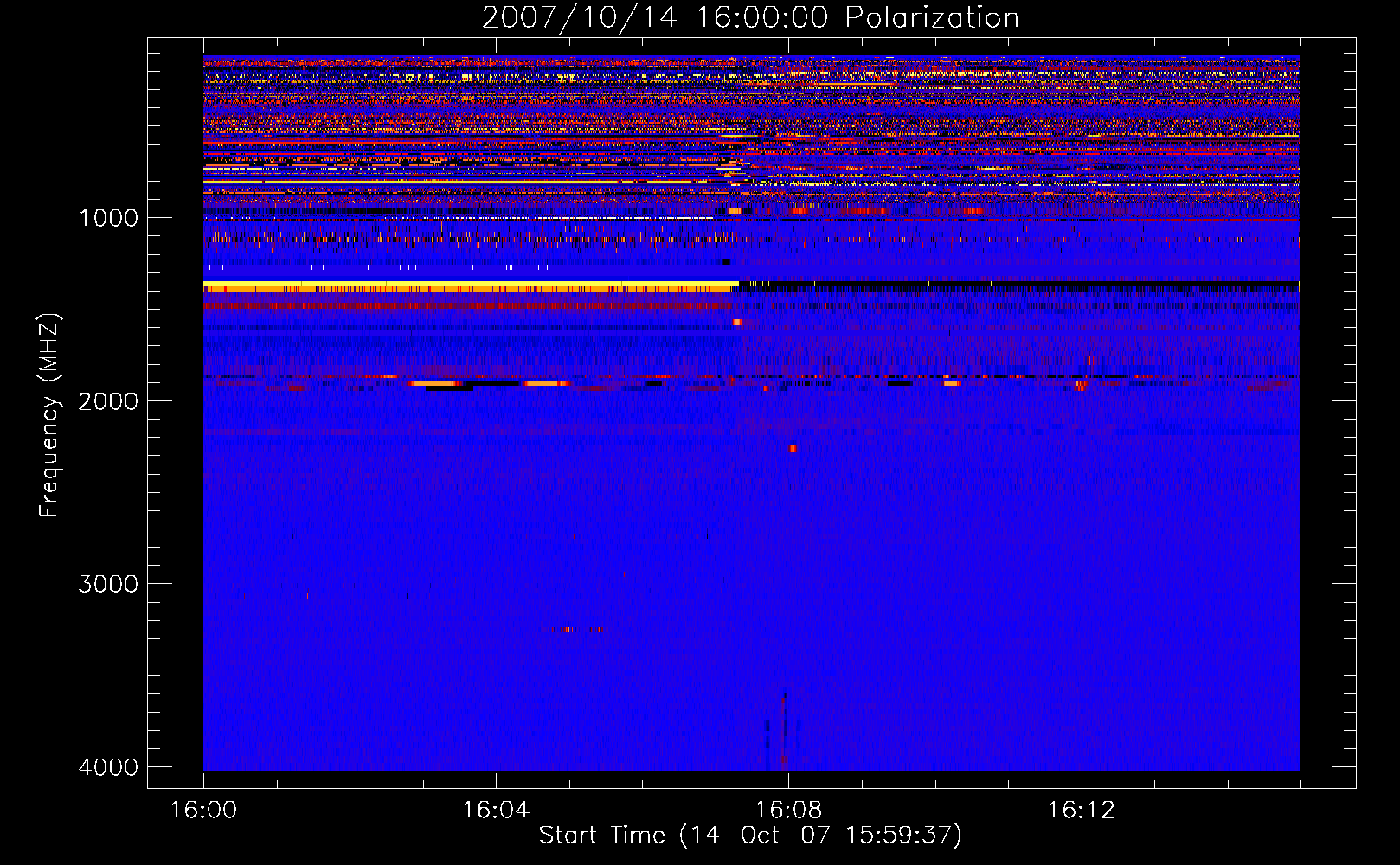Image resolution: width=1400 pixels, height=865 pixels.
Task: Click the "Start Time (14-Oct-07 15:59:37)" label
Action: [750, 836]
